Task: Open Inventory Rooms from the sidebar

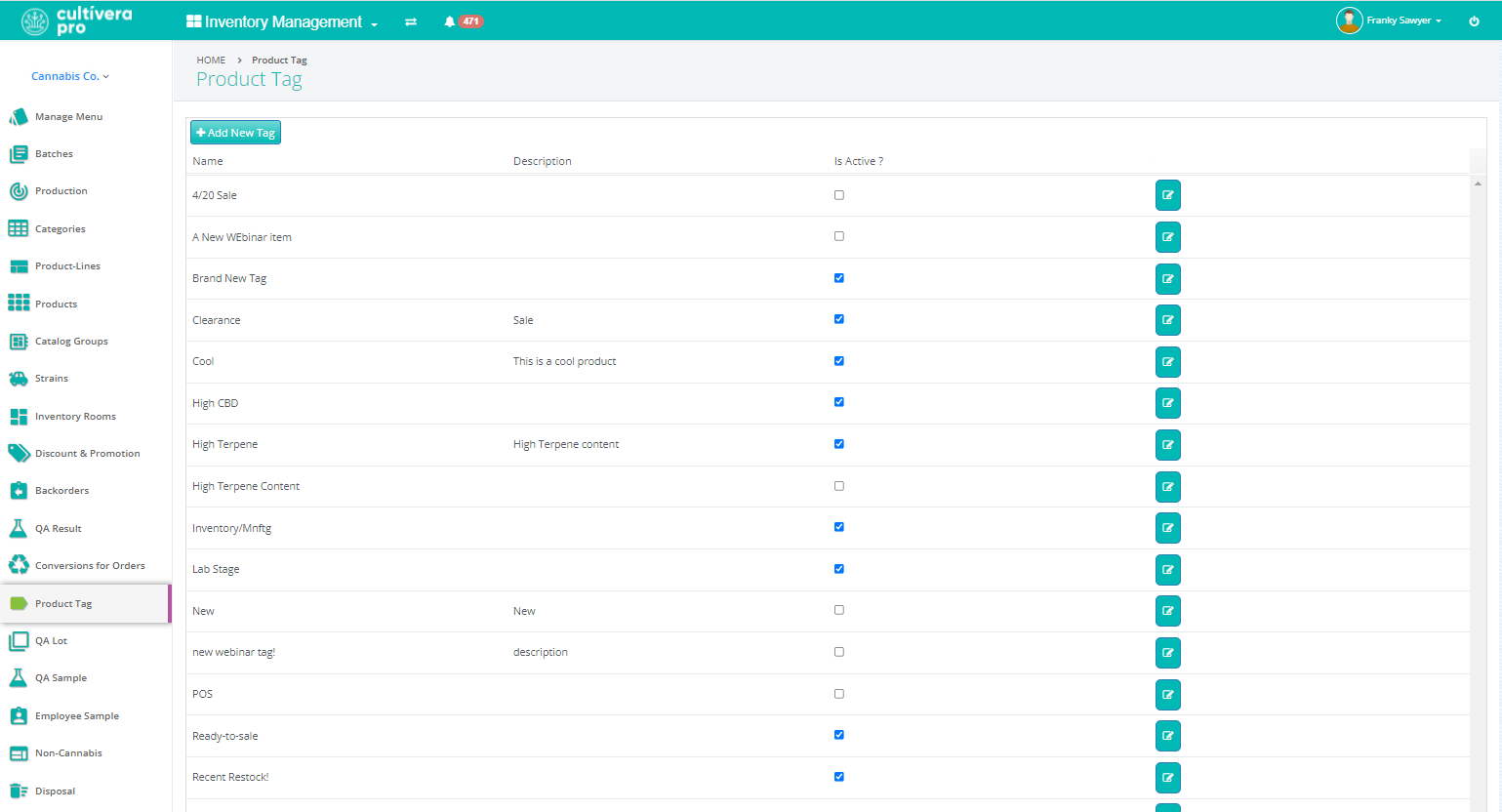Action: 75,417
